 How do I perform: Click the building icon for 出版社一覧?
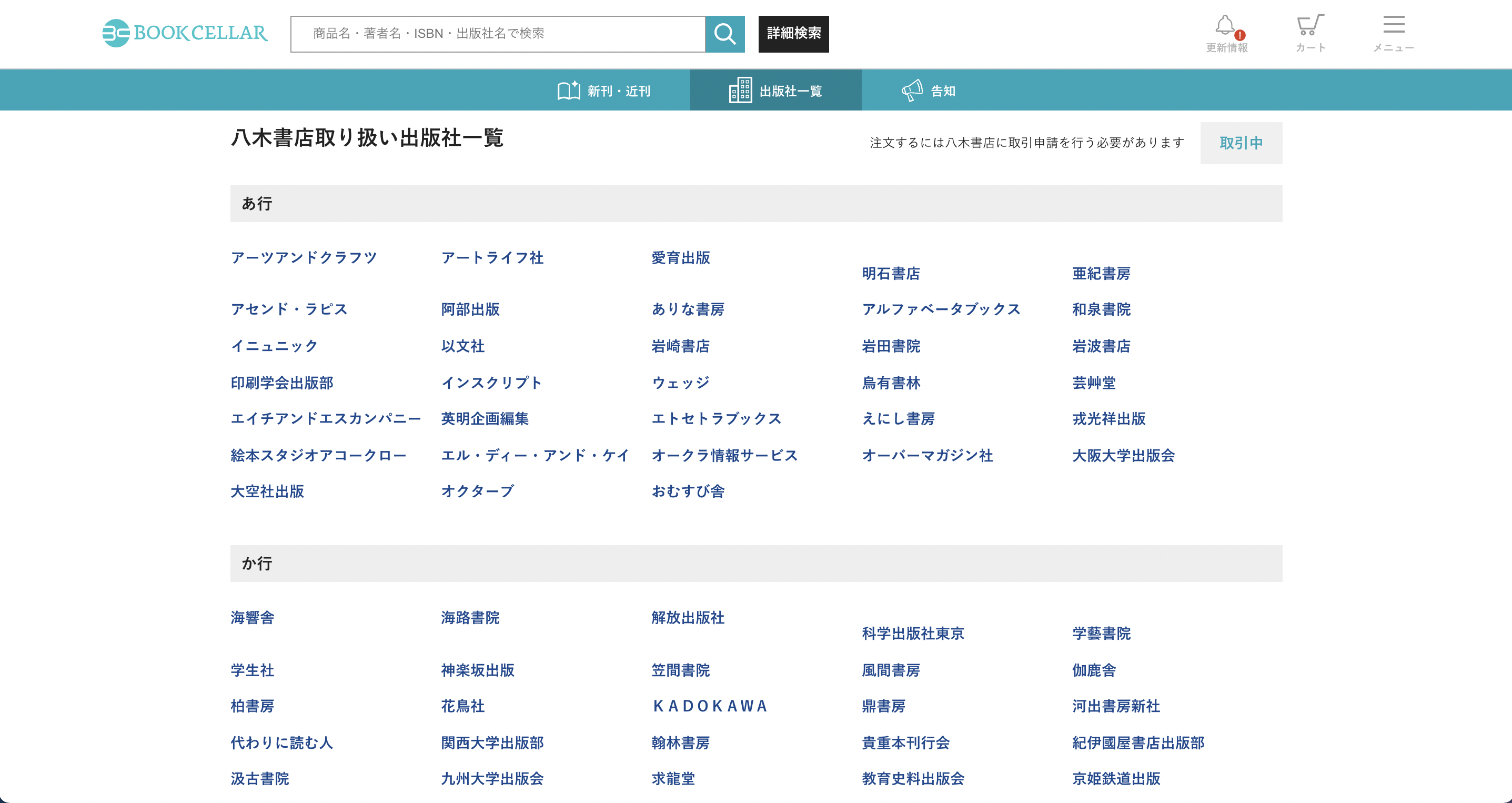click(x=740, y=91)
